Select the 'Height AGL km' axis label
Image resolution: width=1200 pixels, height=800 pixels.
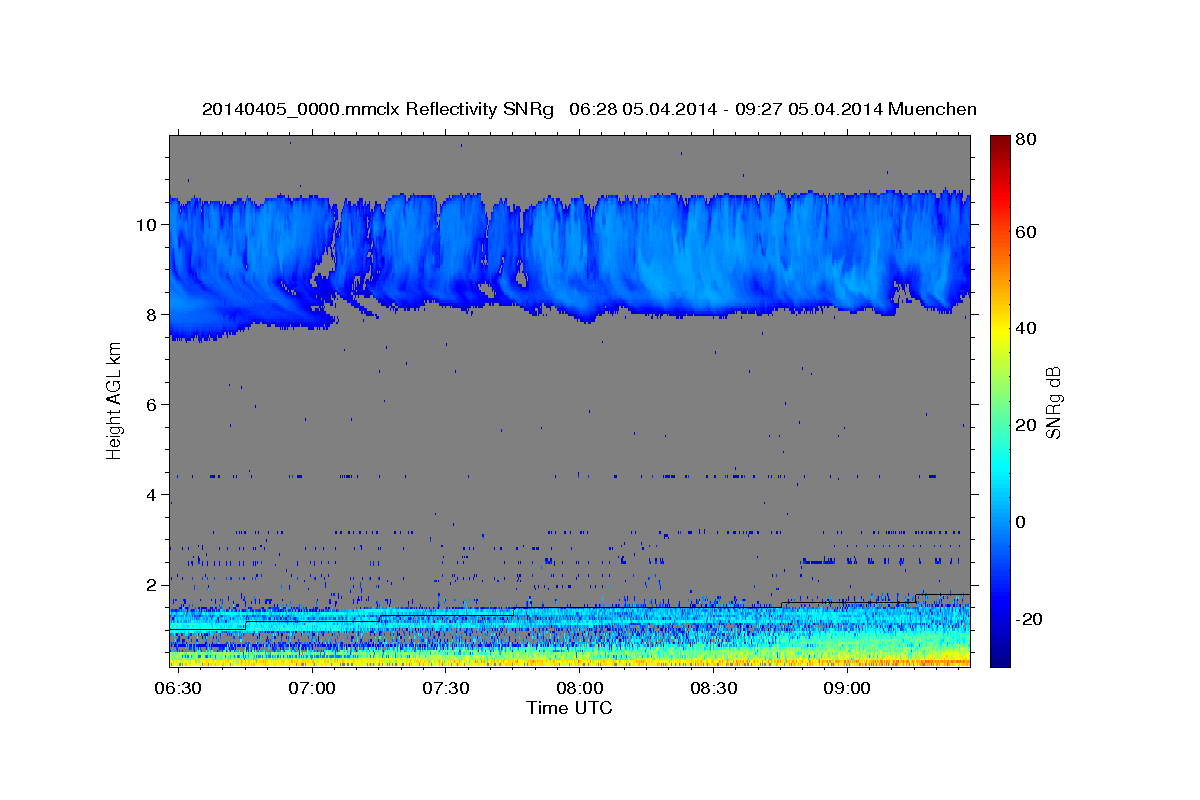[114, 401]
